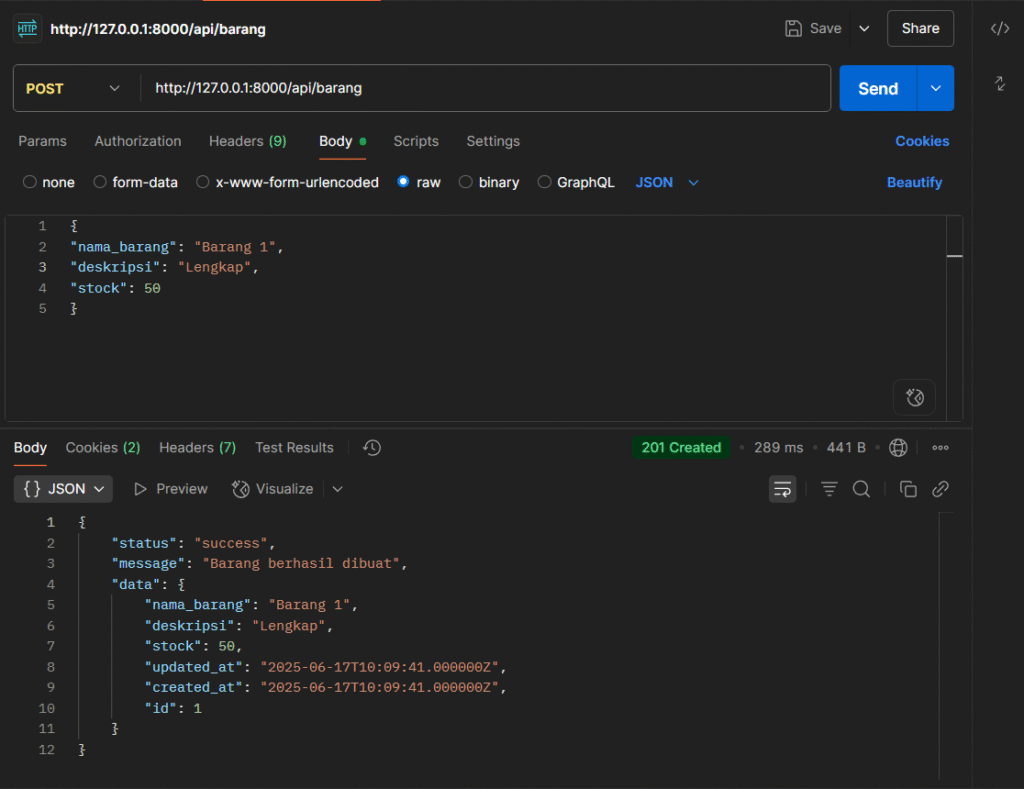The image size is (1024, 789).
Task: Search the response body with magnifier icon
Action: tap(861, 489)
